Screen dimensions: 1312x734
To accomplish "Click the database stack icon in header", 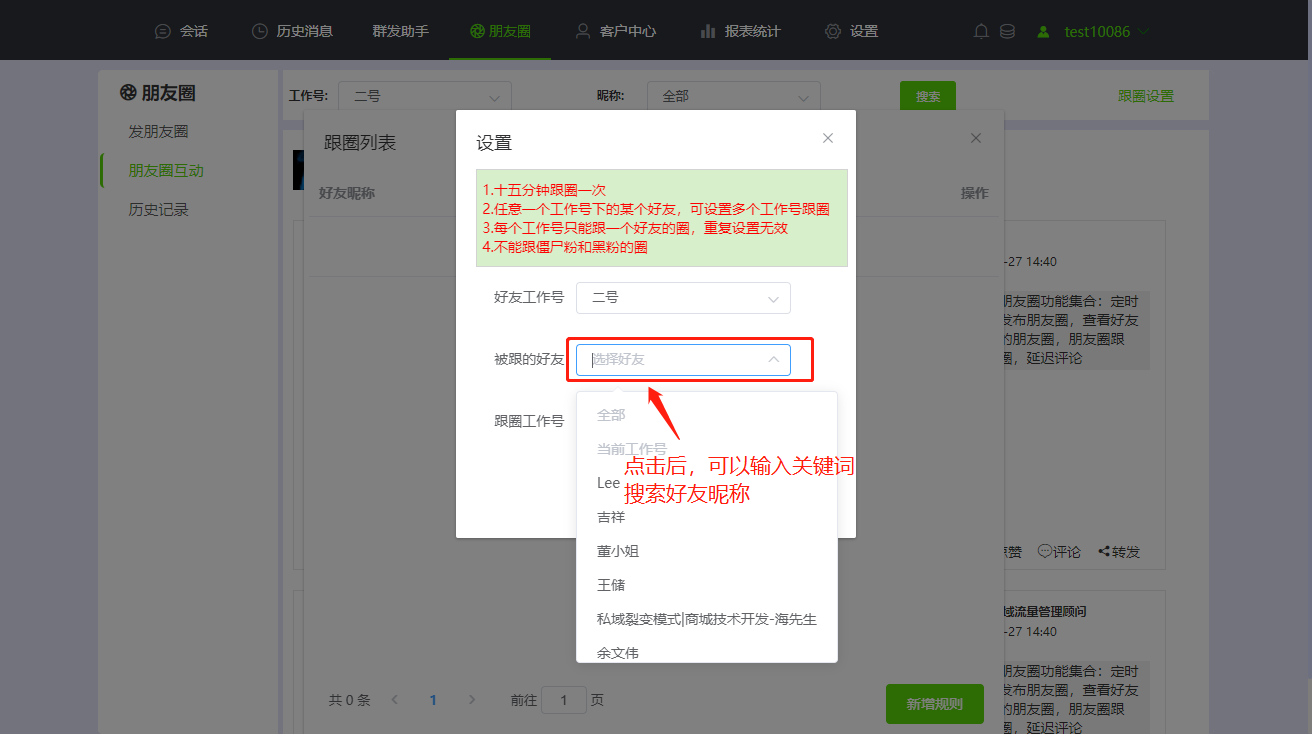I will point(1007,31).
